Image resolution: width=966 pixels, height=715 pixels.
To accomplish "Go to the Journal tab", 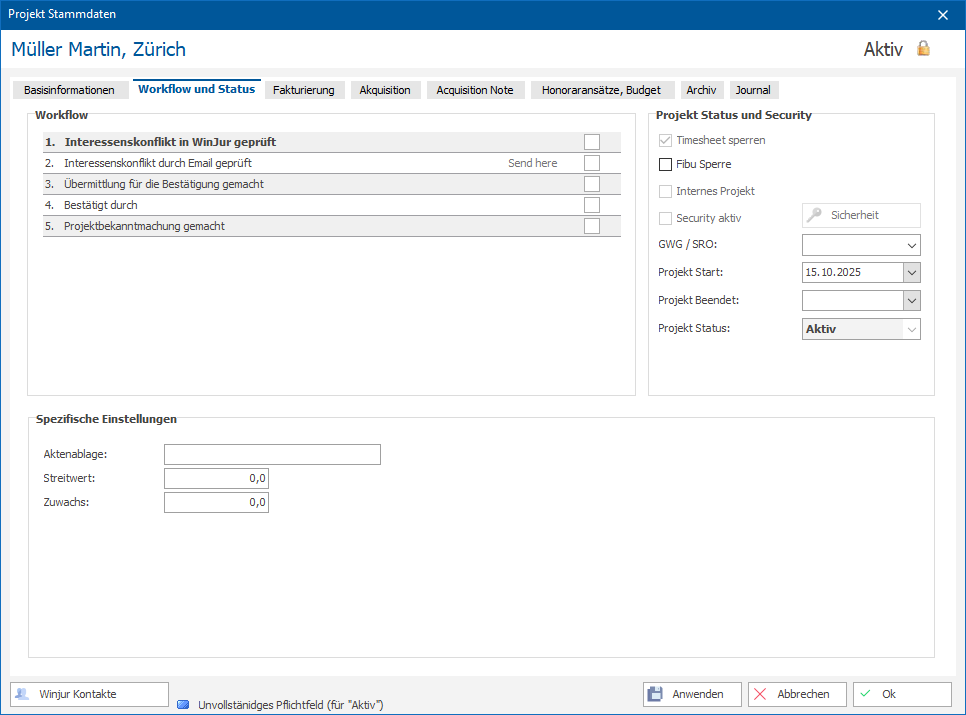I will (753, 90).
